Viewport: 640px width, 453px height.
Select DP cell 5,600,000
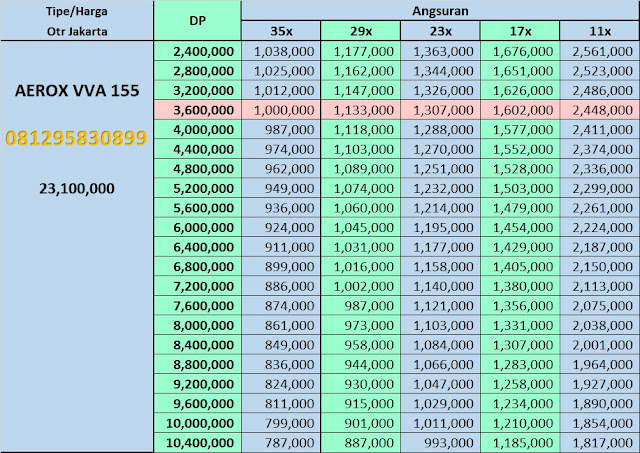[198, 208]
